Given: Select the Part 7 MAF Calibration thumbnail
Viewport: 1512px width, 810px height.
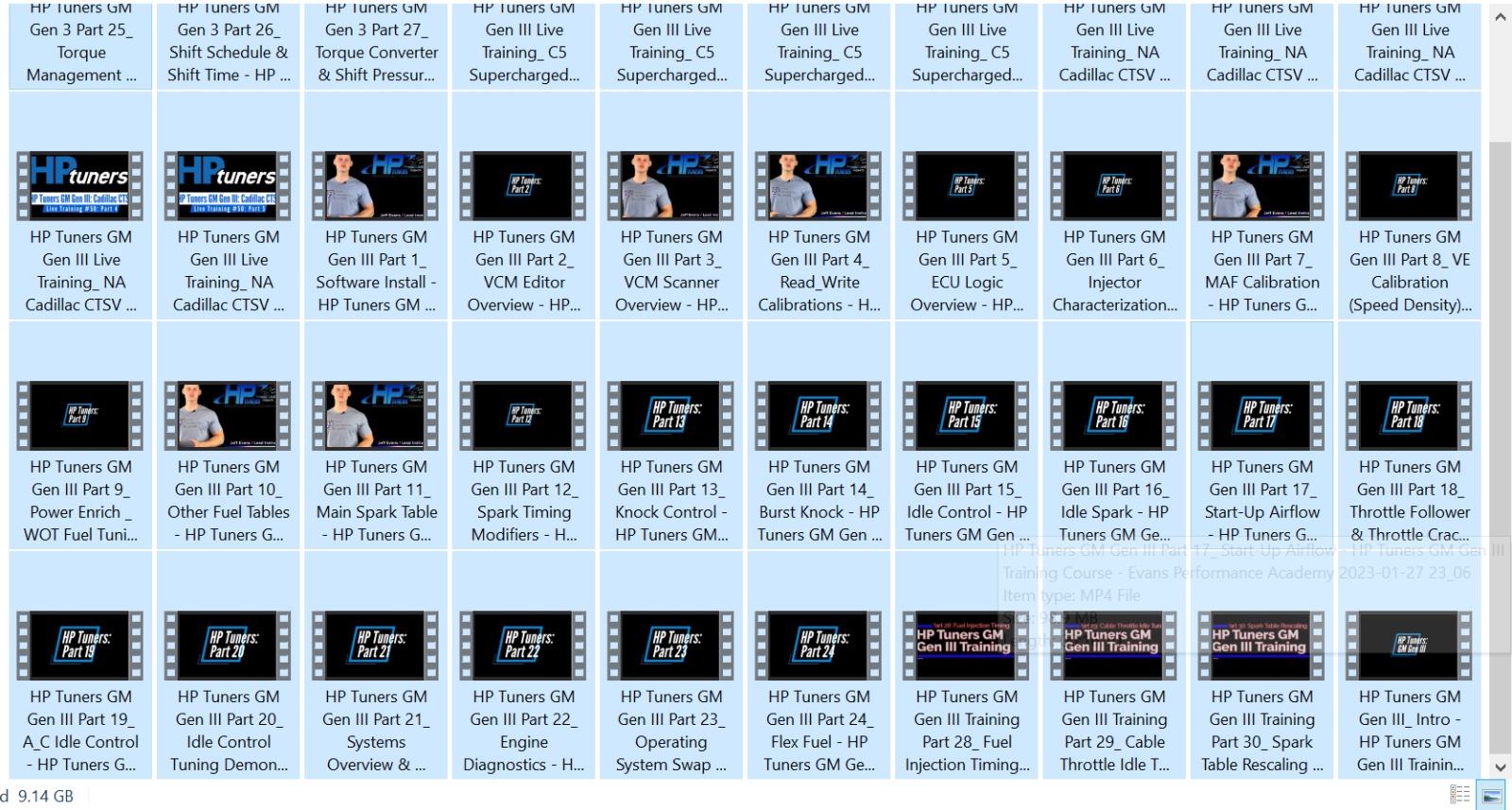Looking at the screenshot, I should click(1262, 186).
